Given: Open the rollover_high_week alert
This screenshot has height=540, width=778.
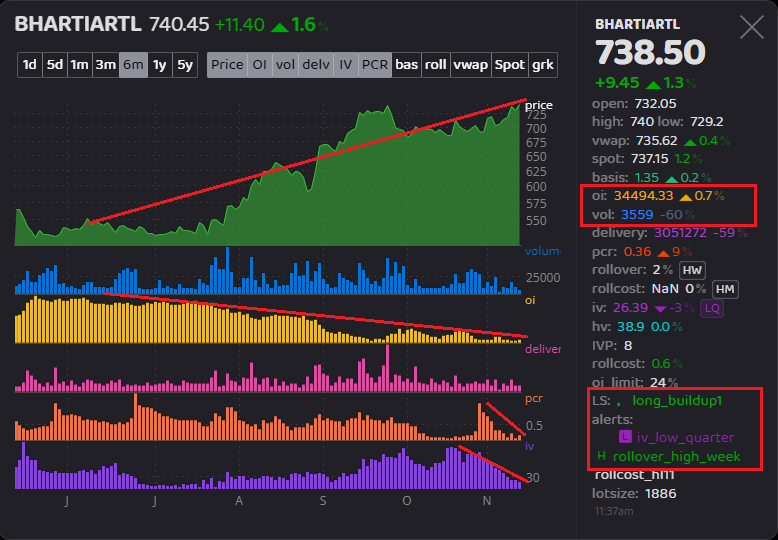Looking at the screenshot, I should tap(677, 456).
